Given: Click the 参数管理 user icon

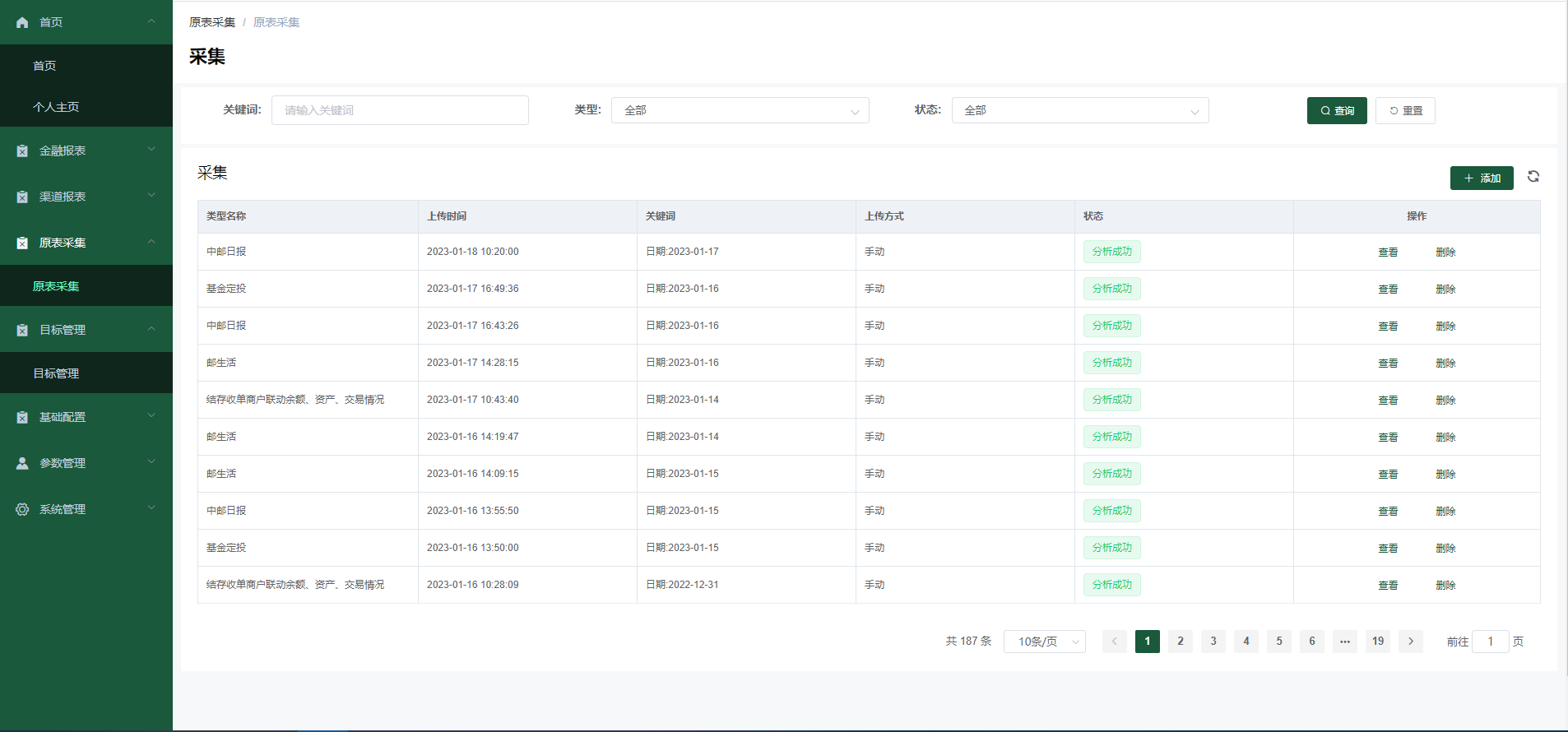Looking at the screenshot, I should click(22, 463).
